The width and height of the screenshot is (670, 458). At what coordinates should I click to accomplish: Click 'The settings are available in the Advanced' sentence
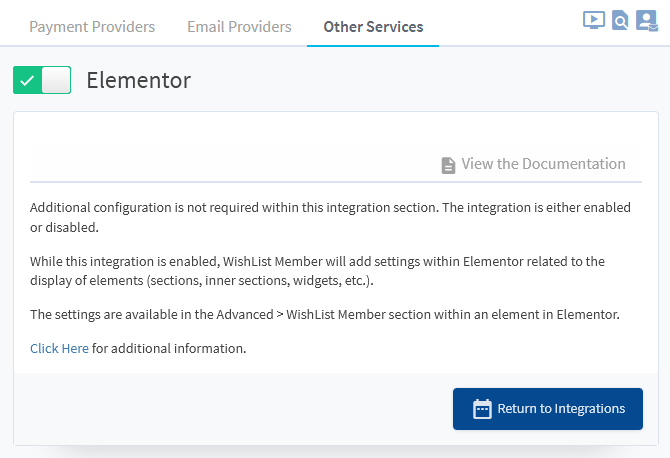pos(325,314)
